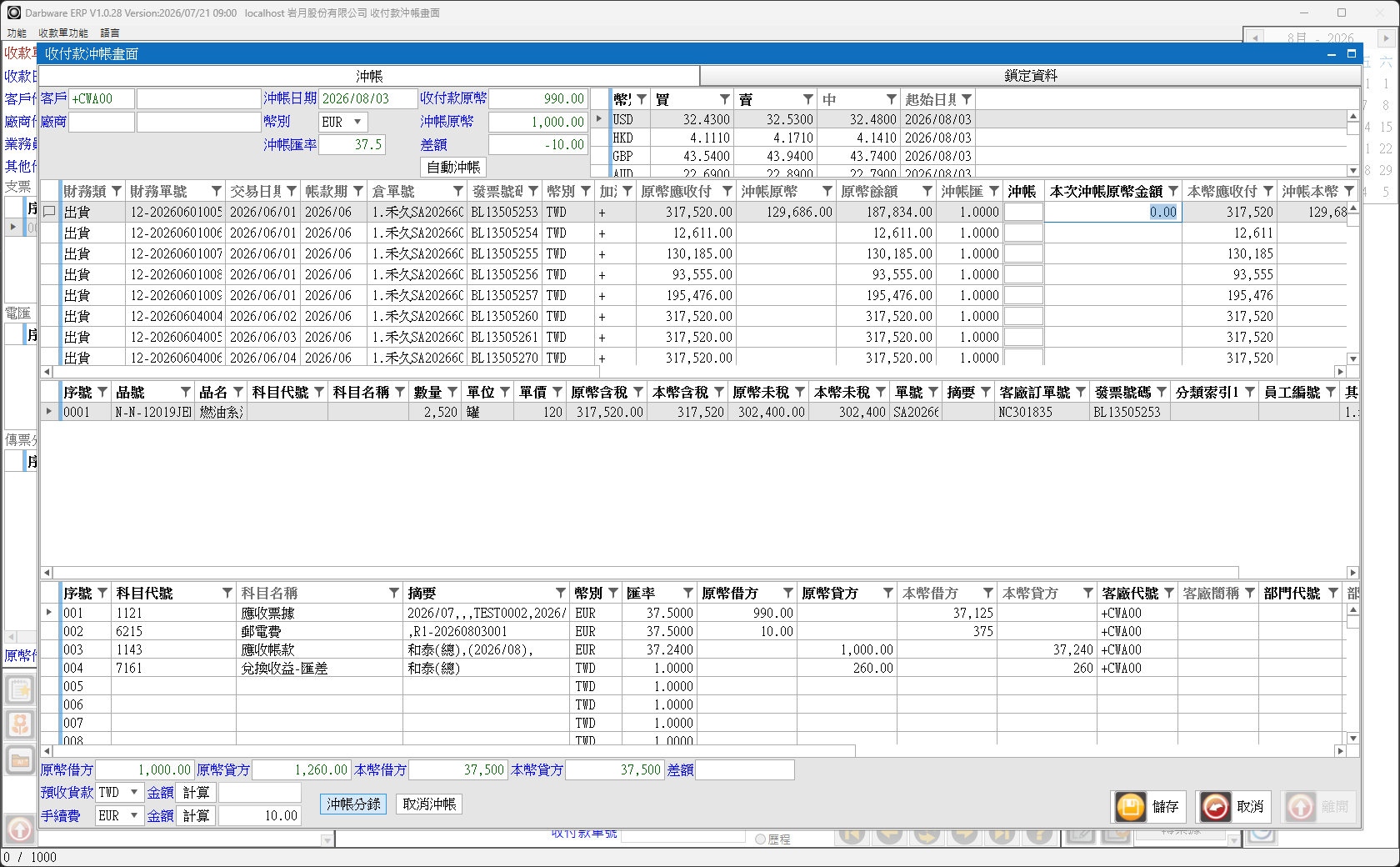Image resolution: width=1400 pixels, height=867 pixels.
Task: Tick 沖帳 checkbox for 12-20260601008 row
Action: click(x=1023, y=274)
